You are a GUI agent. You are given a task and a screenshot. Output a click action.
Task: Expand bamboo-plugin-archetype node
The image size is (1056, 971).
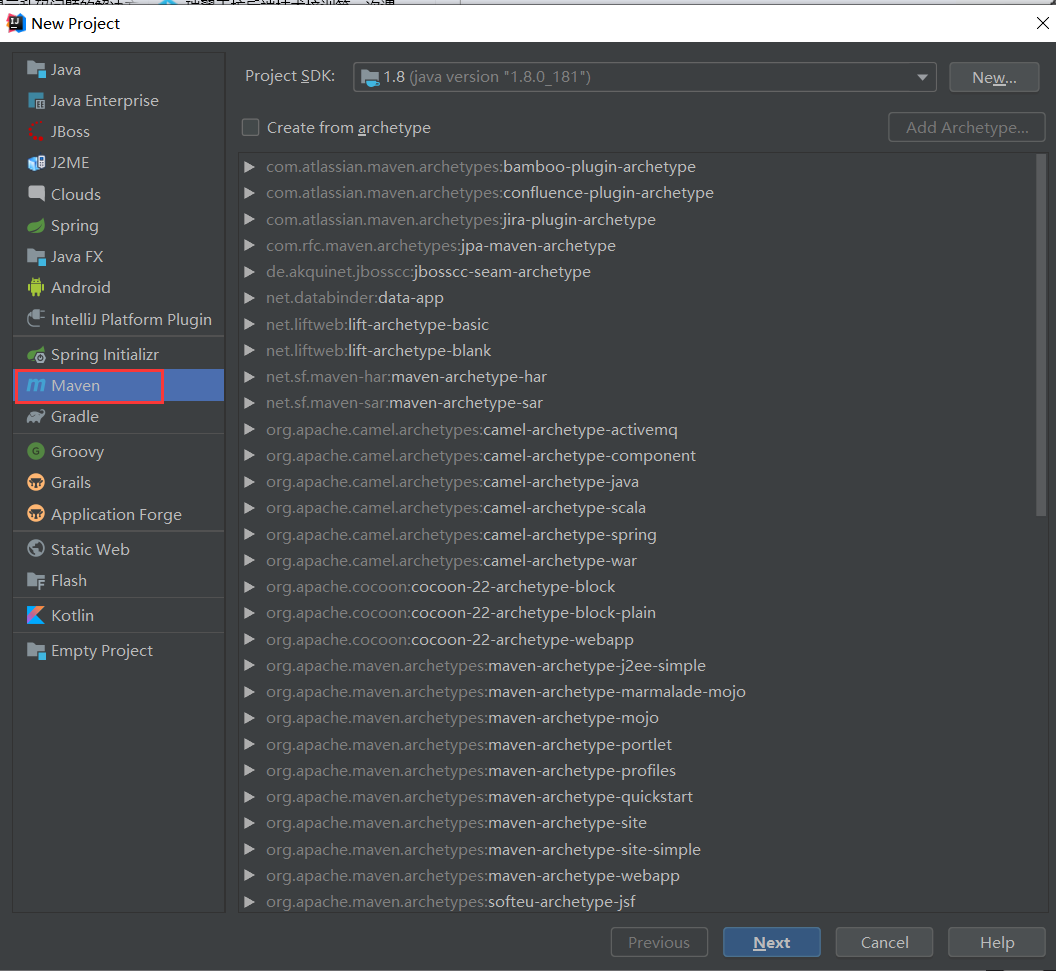click(x=249, y=166)
